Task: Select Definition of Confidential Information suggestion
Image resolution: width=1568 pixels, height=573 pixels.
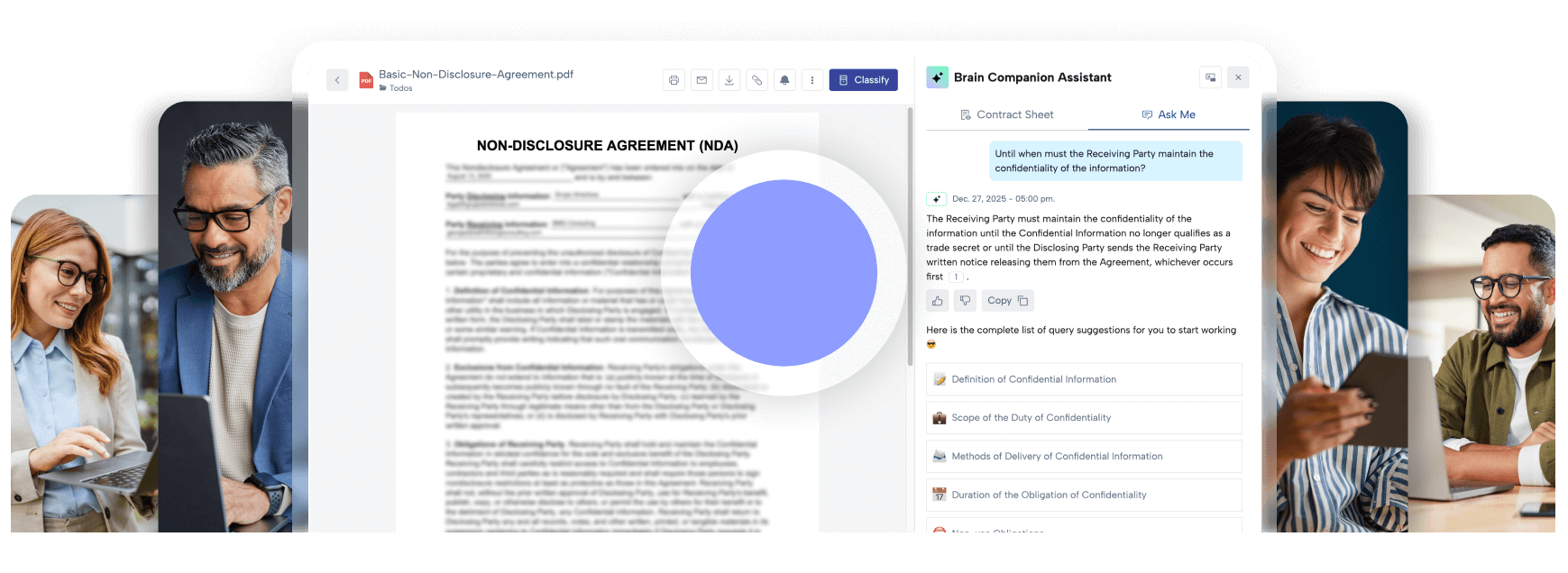Action: tap(1083, 379)
